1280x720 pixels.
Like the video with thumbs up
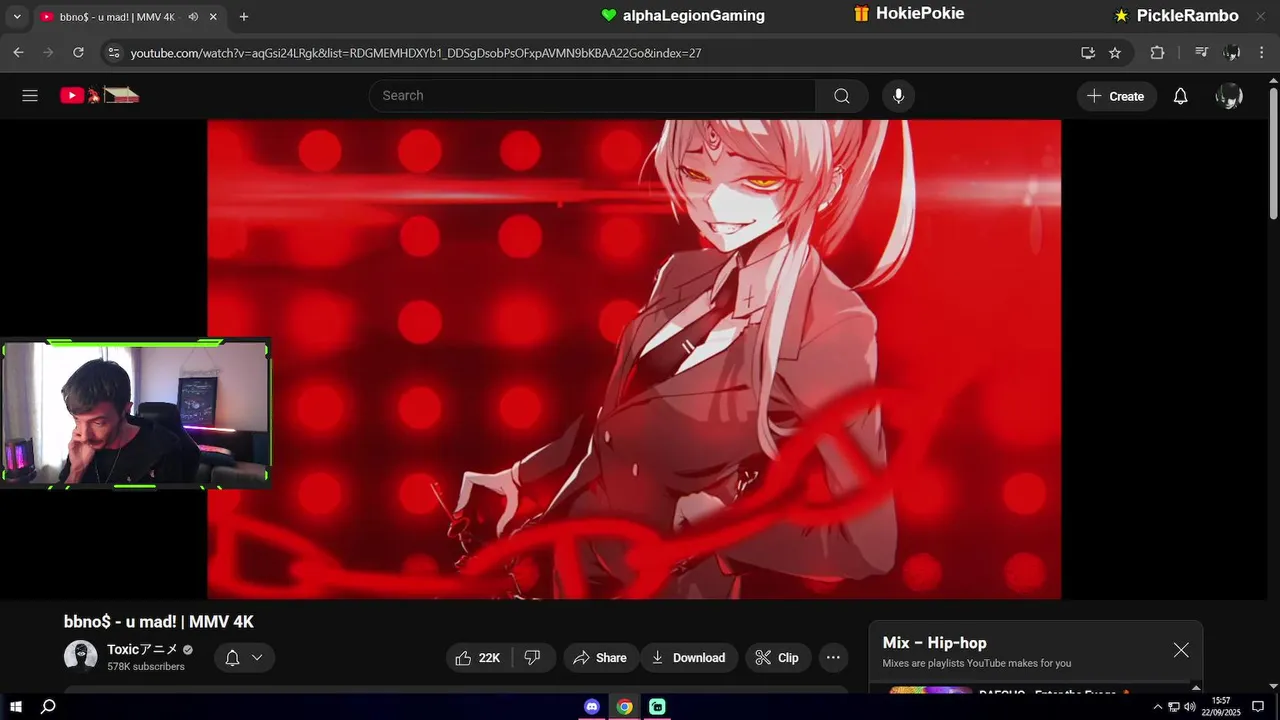click(479, 657)
